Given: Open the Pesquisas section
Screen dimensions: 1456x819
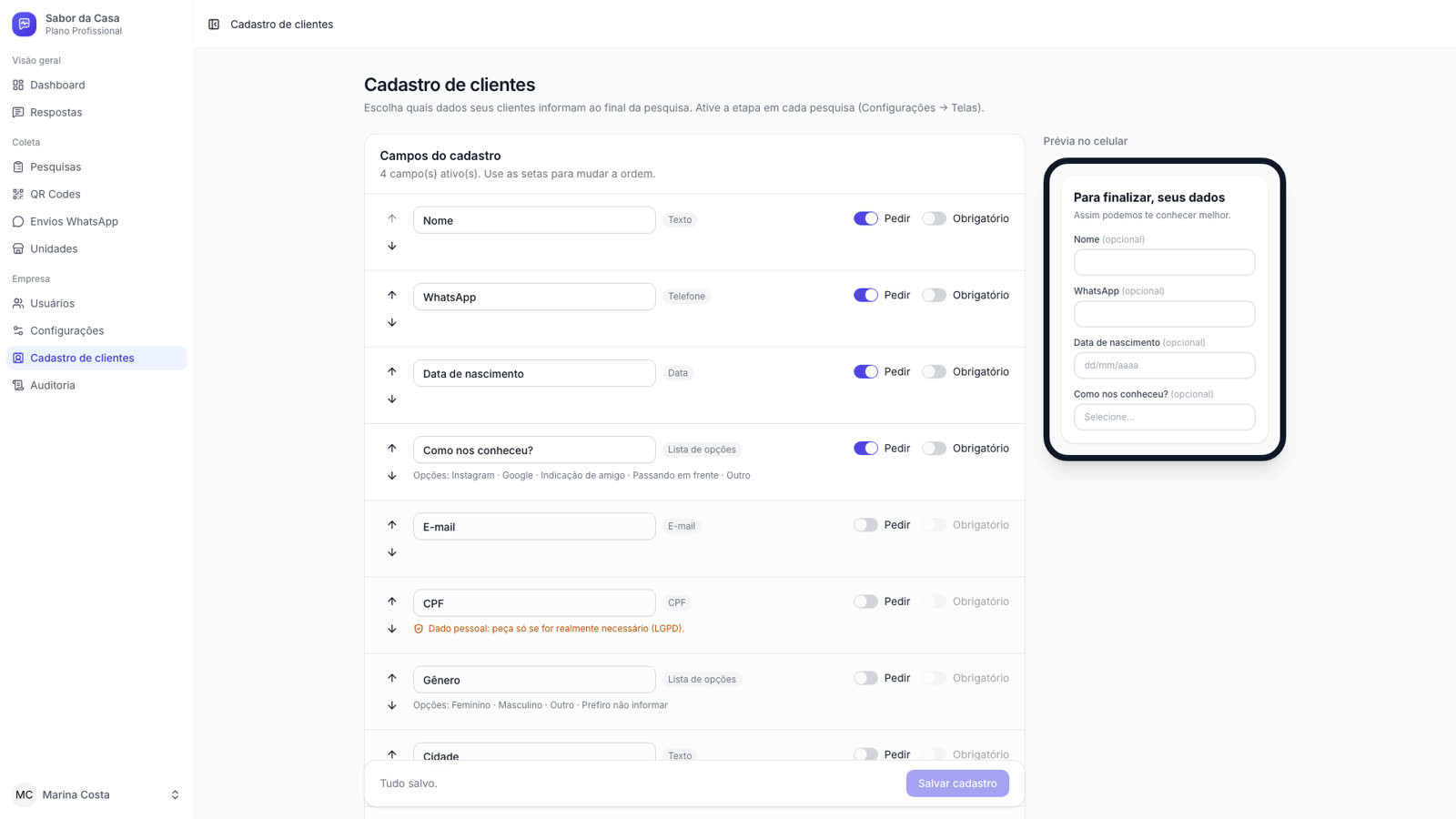Looking at the screenshot, I should point(96,167).
